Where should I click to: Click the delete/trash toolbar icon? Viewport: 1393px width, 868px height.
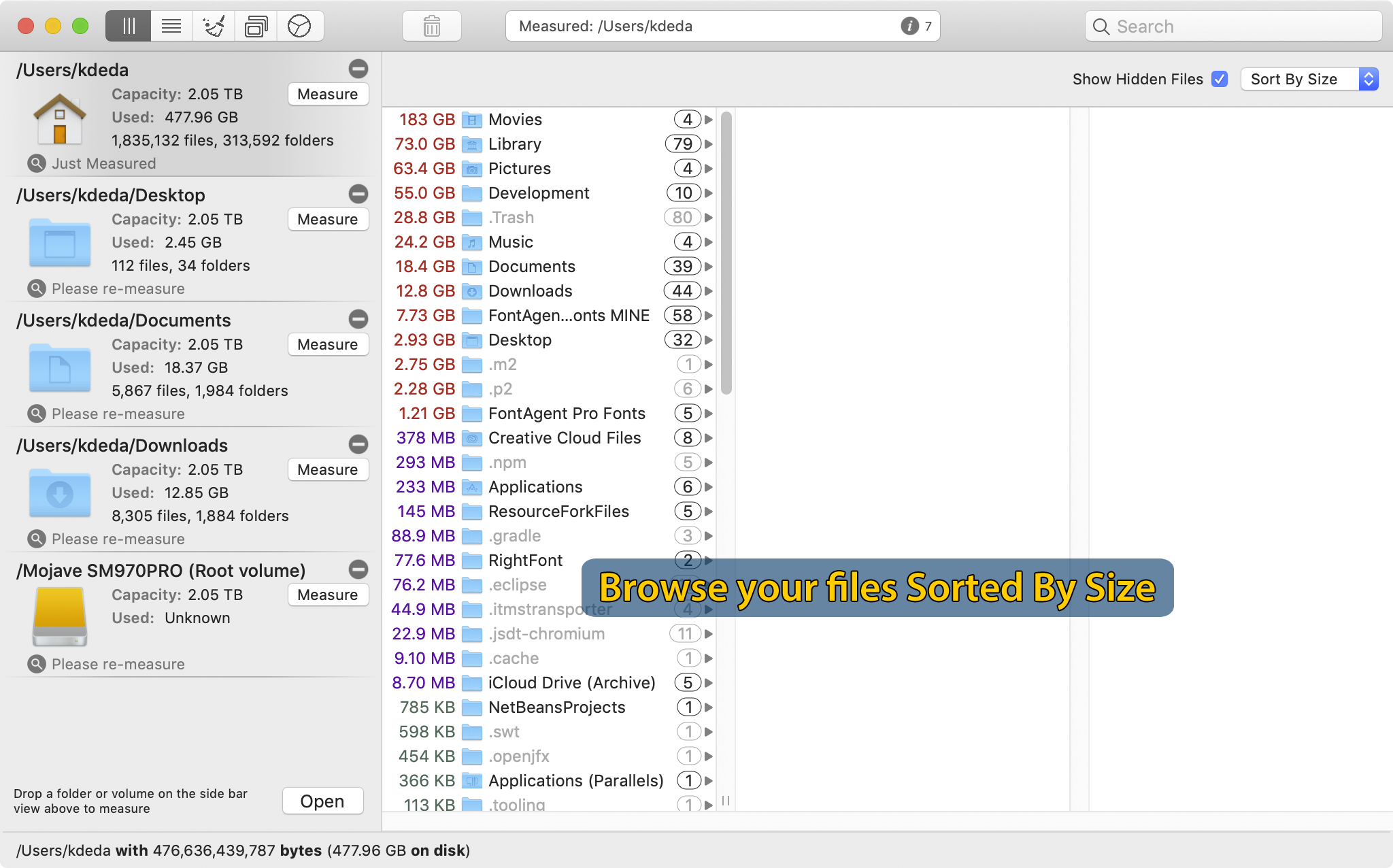coord(431,24)
